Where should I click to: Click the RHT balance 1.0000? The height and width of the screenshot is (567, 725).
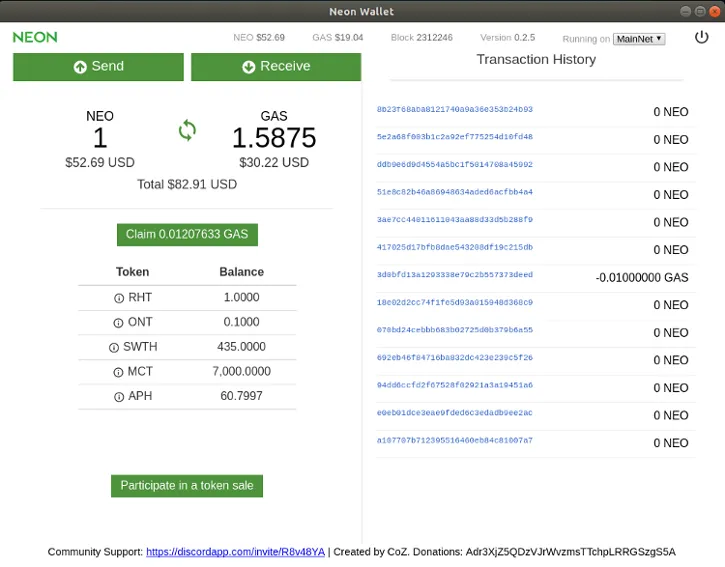click(x=241, y=297)
